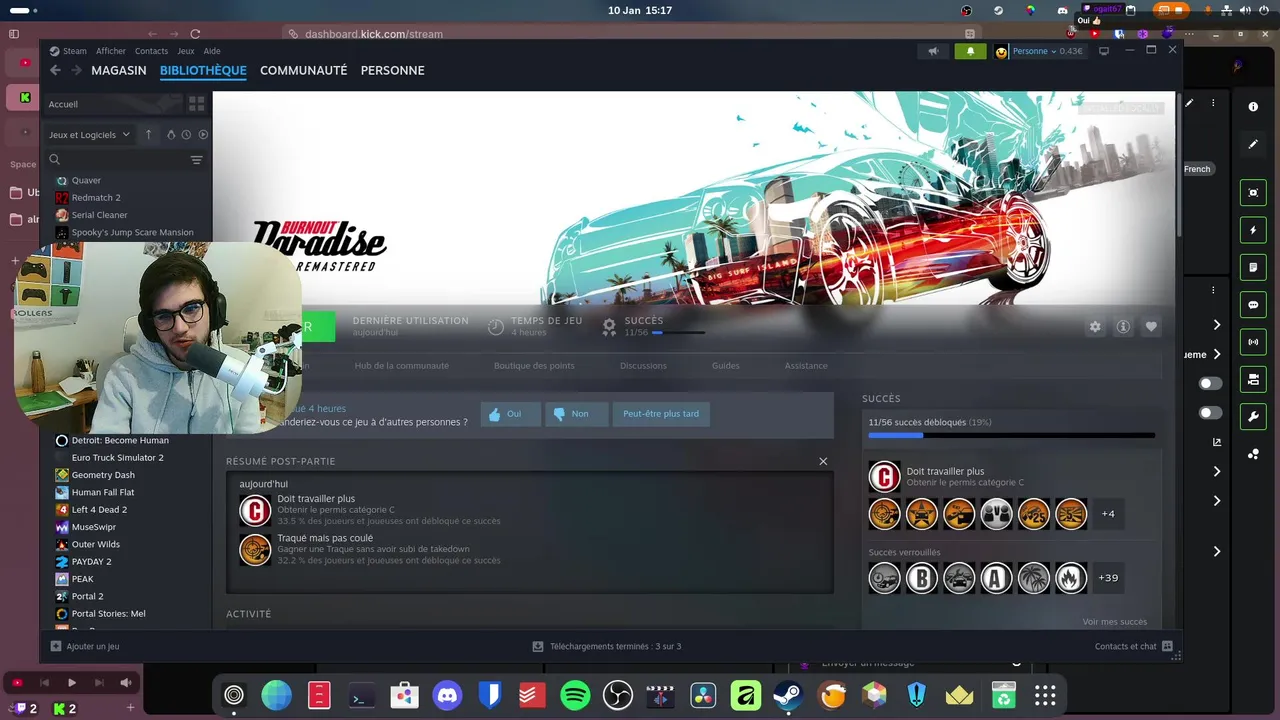Open Steam notifications bell
Image resolution: width=1280 pixels, height=720 pixels.
click(970, 51)
